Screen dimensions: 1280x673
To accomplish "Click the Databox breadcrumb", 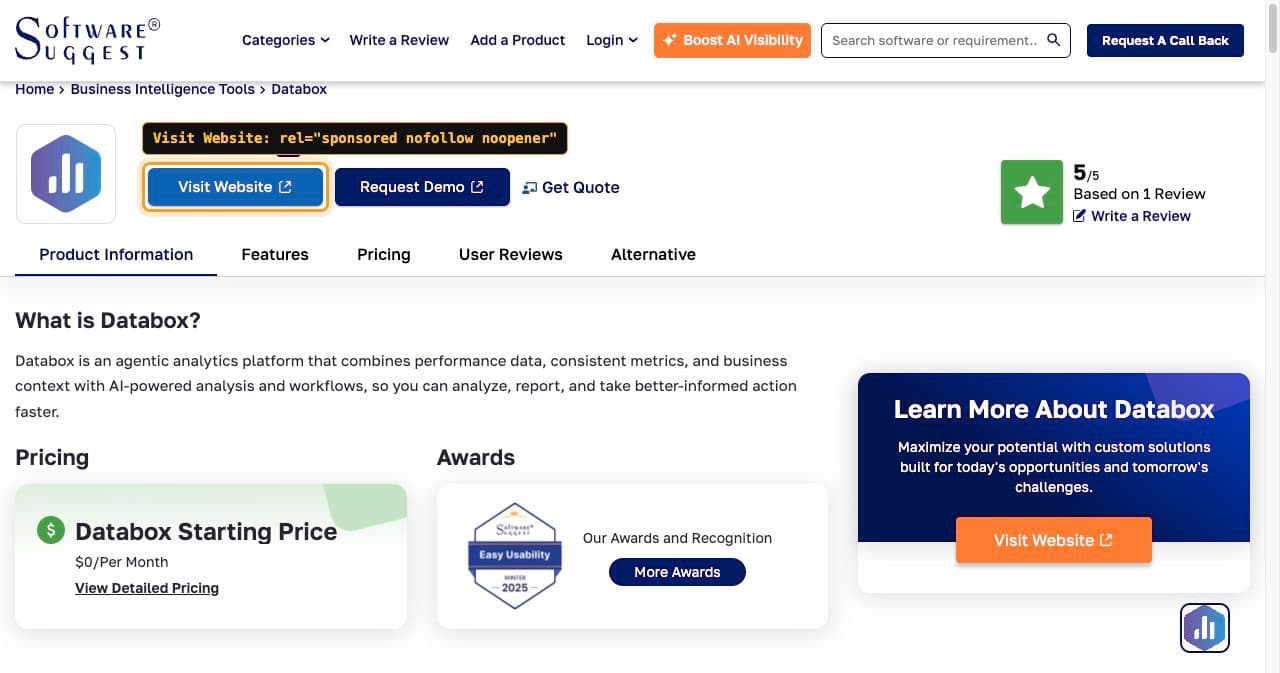I will click(x=299, y=89).
